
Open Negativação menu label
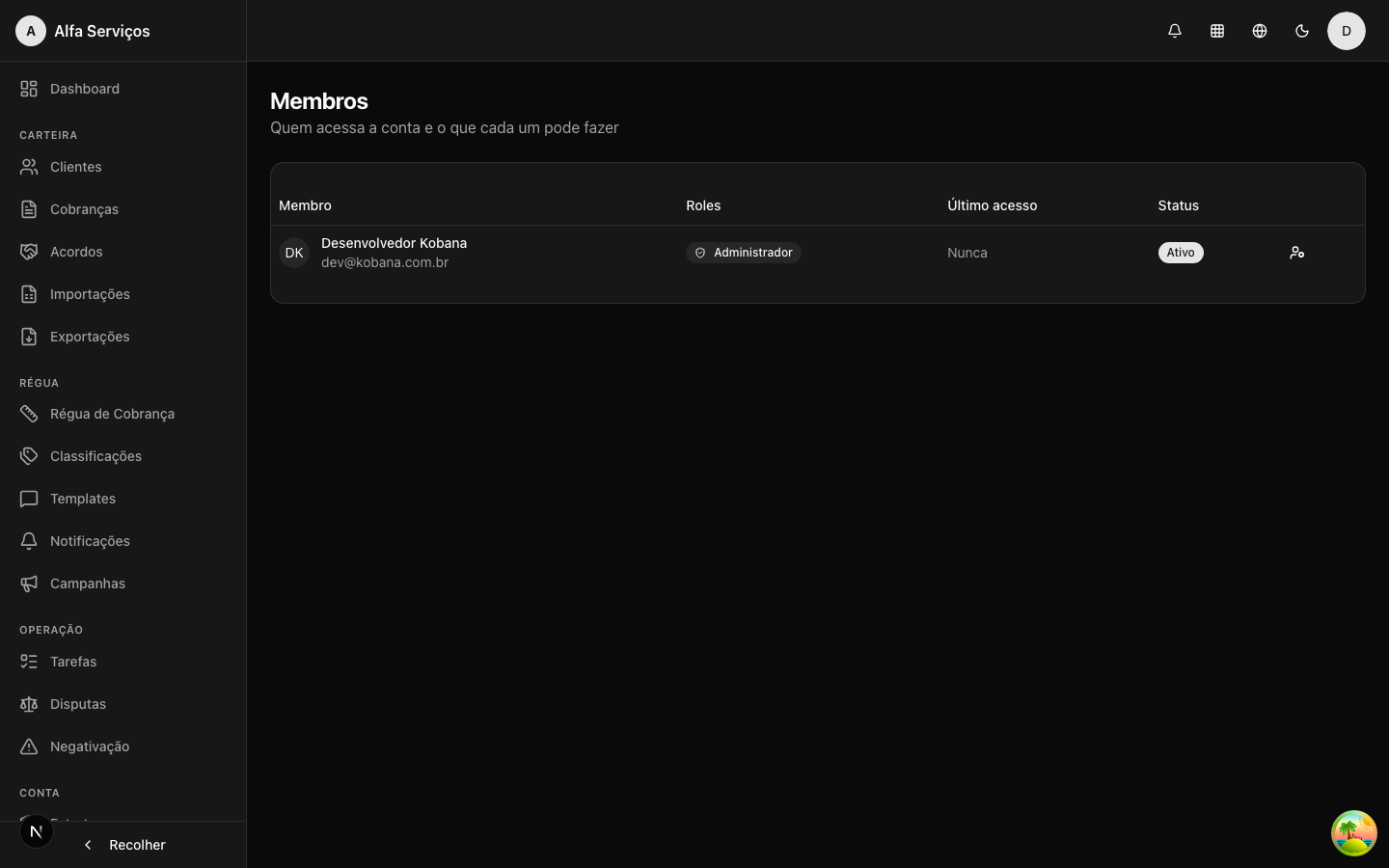tap(90, 746)
